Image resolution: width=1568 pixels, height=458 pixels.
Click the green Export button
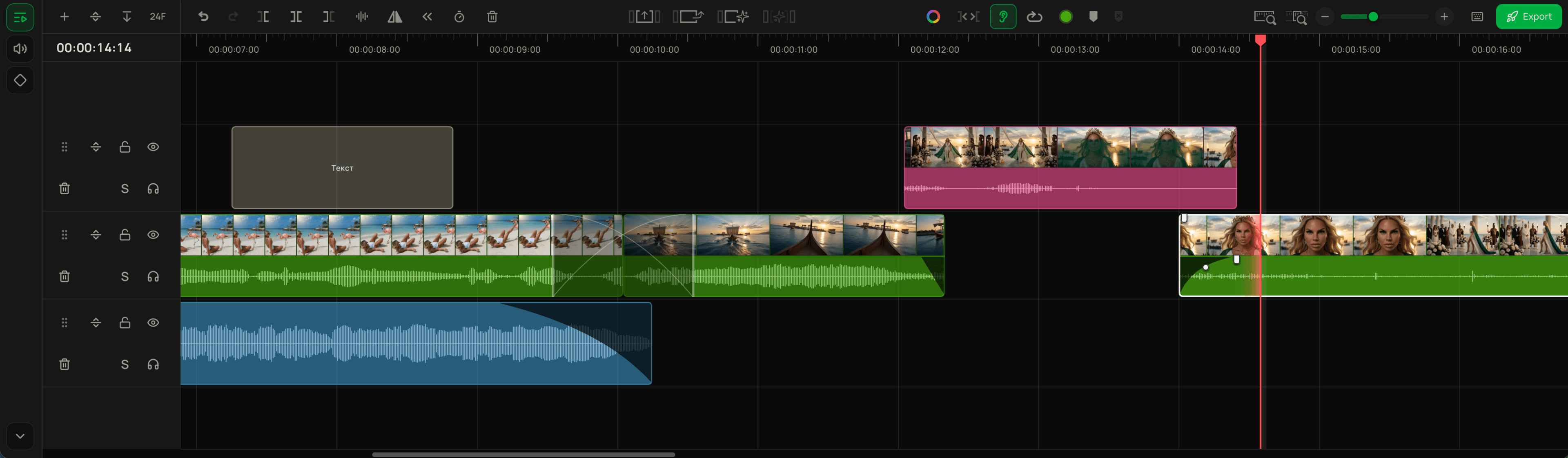pyautogui.click(x=1528, y=17)
